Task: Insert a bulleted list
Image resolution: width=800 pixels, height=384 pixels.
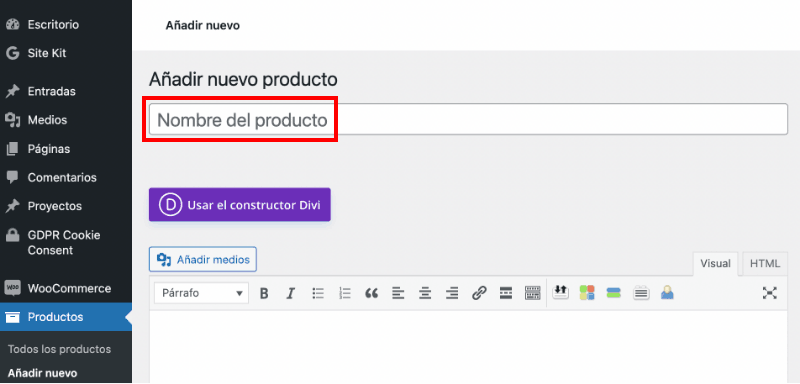Action: (318, 293)
